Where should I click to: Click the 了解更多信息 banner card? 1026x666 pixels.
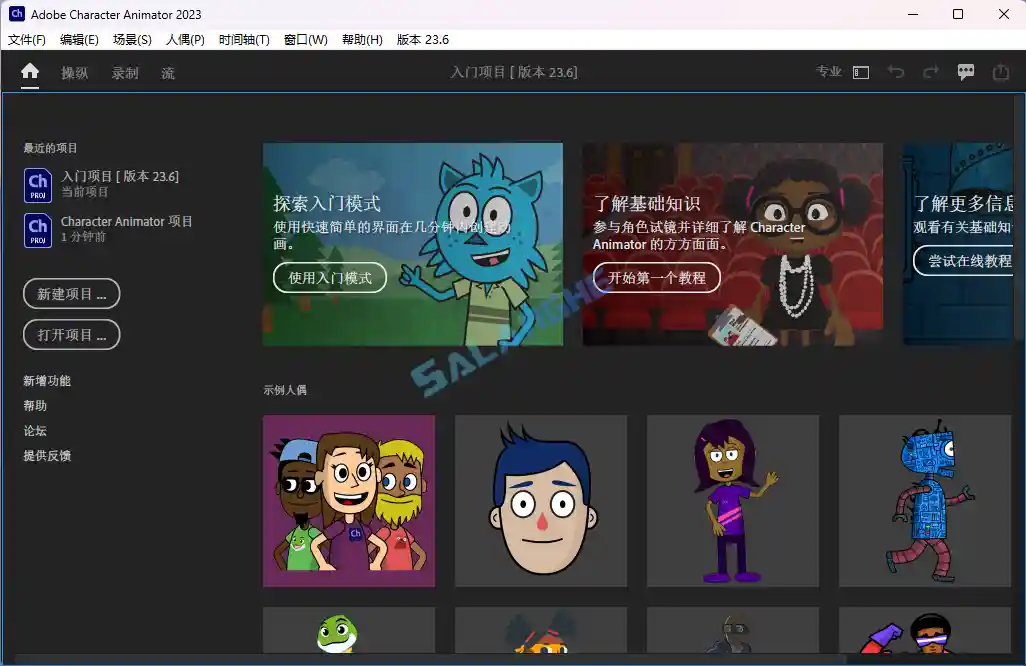(959, 244)
